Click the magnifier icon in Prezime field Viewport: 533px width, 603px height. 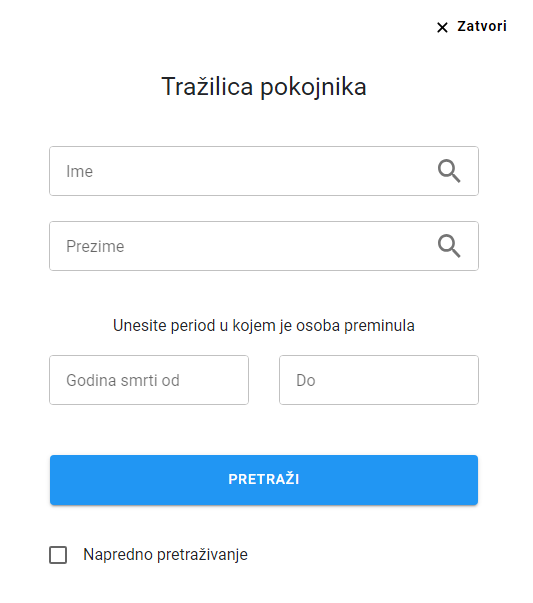pos(449,246)
